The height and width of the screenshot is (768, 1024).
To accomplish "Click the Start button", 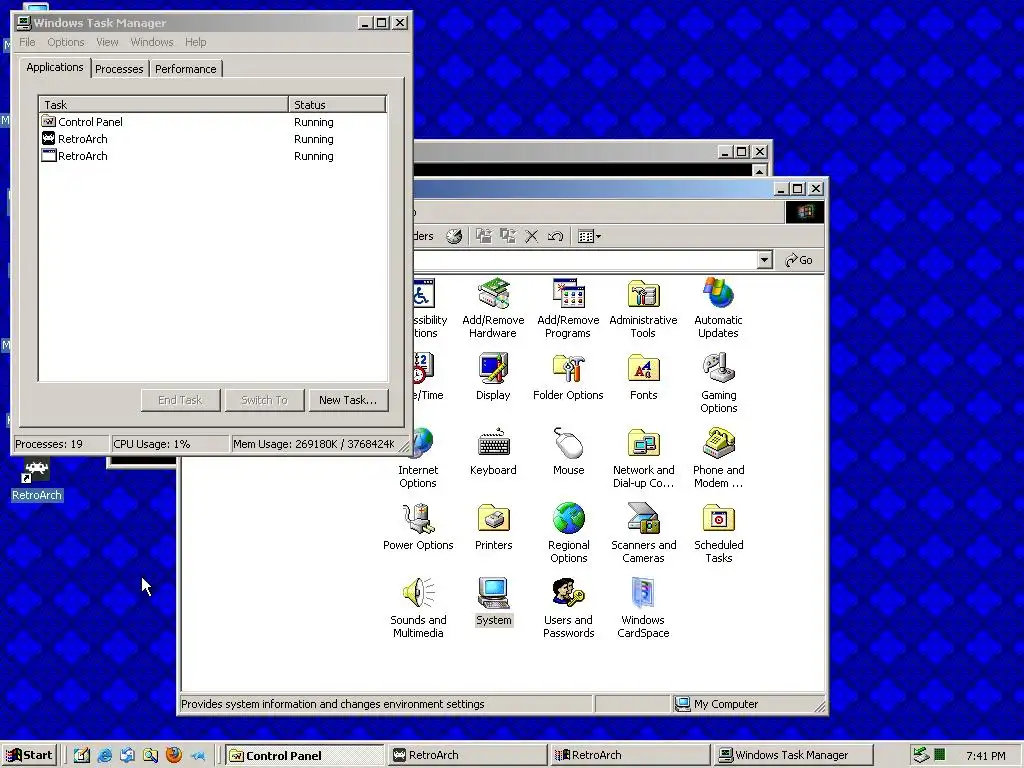I will click(30, 755).
